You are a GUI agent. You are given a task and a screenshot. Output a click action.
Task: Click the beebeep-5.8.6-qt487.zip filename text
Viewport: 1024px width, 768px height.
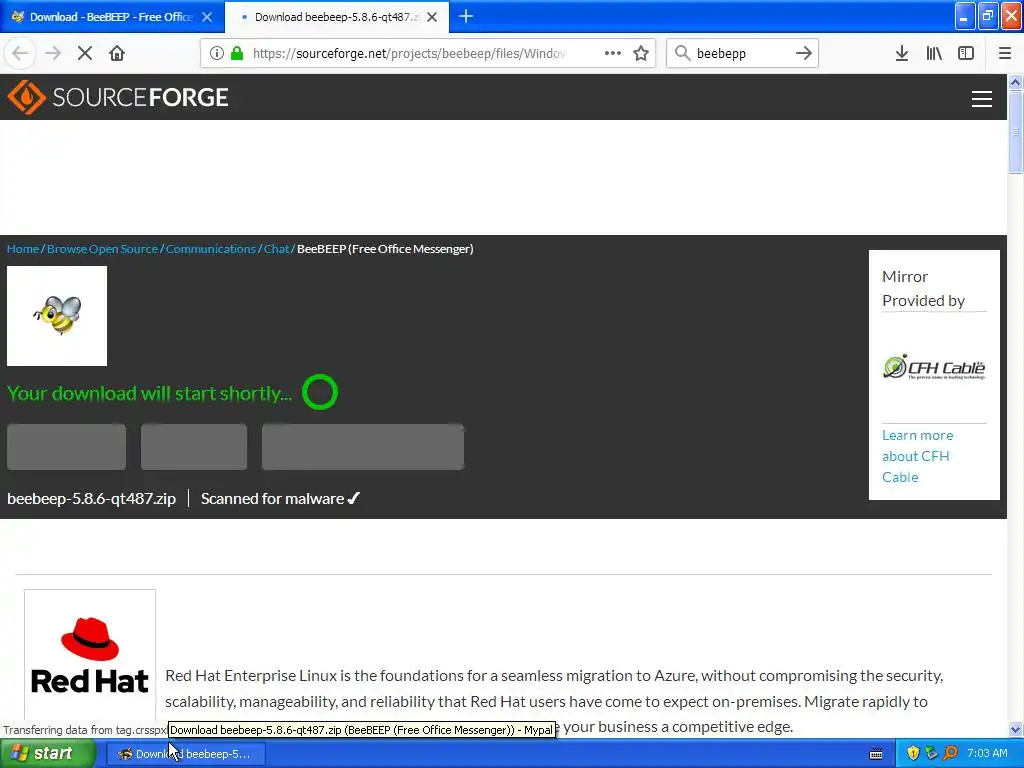click(91, 498)
